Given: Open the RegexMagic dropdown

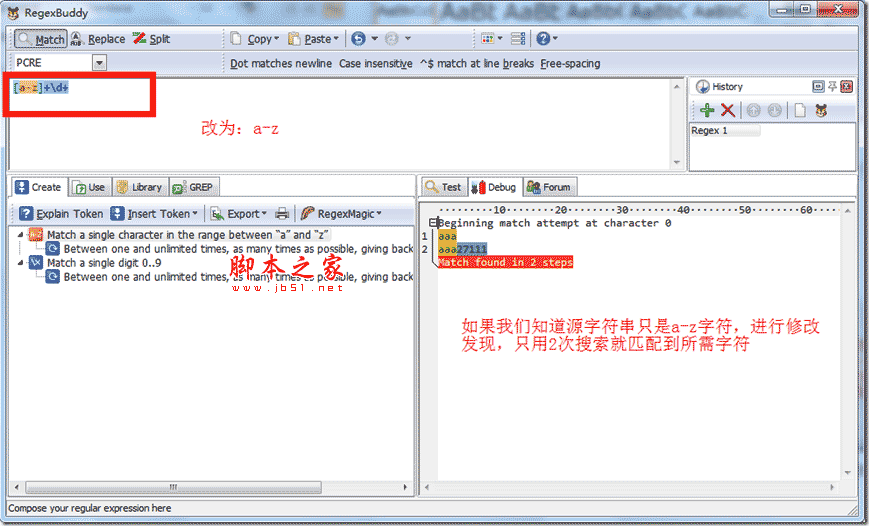Looking at the screenshot, I should (x=341, y=214).
